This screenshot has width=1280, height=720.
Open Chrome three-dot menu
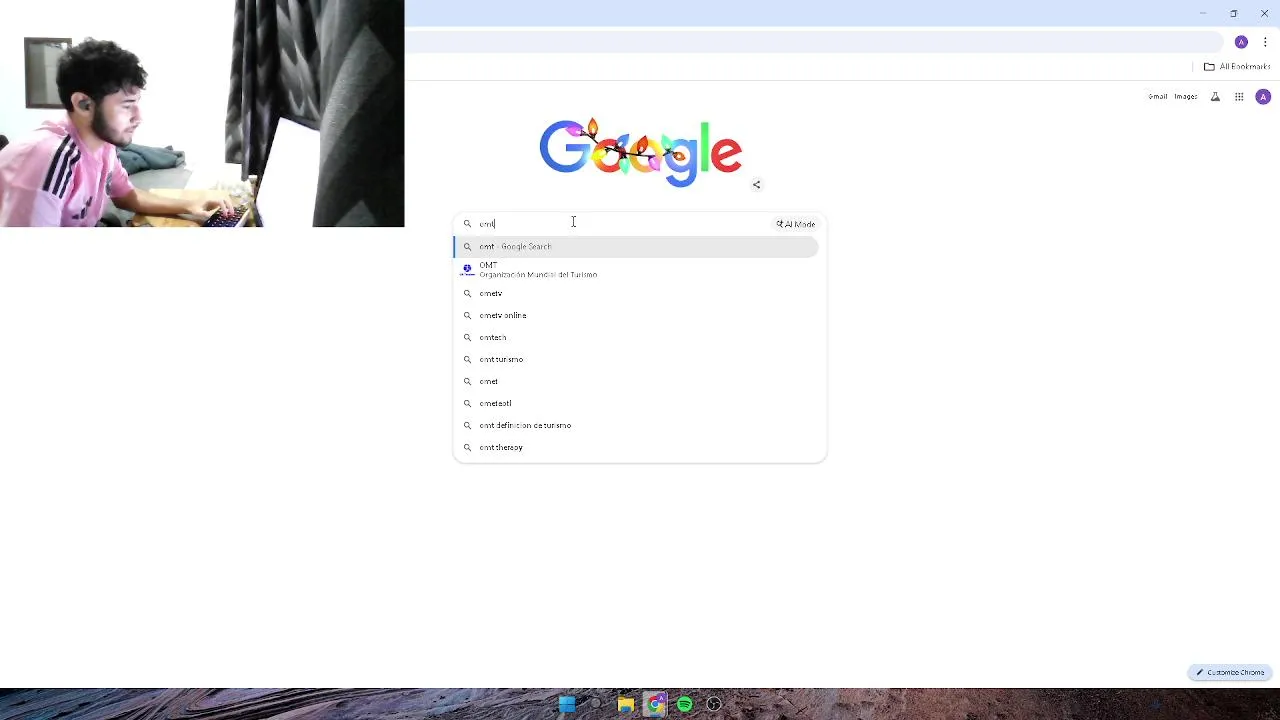coord(1265,42)
